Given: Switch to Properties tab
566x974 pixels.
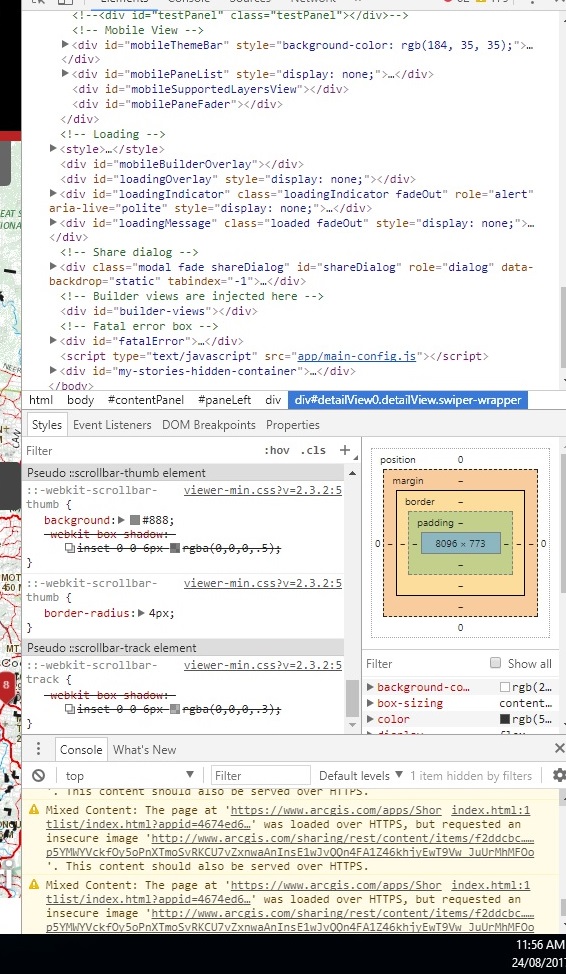Looking at the screenshot, I should pos(293,425).
